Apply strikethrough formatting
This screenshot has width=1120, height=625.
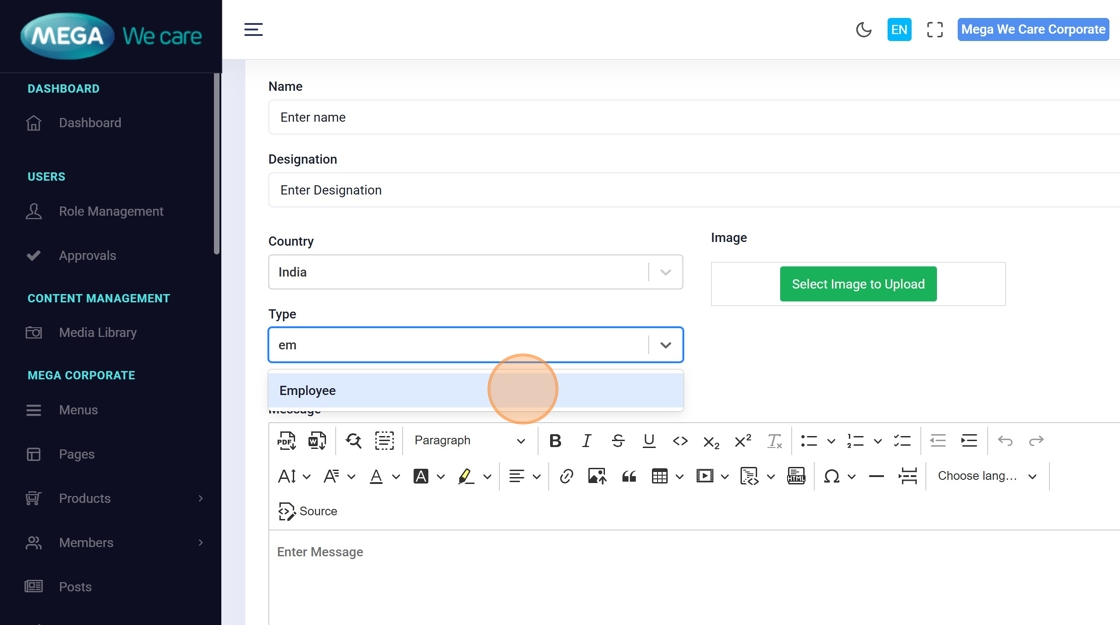pos(618,441)
